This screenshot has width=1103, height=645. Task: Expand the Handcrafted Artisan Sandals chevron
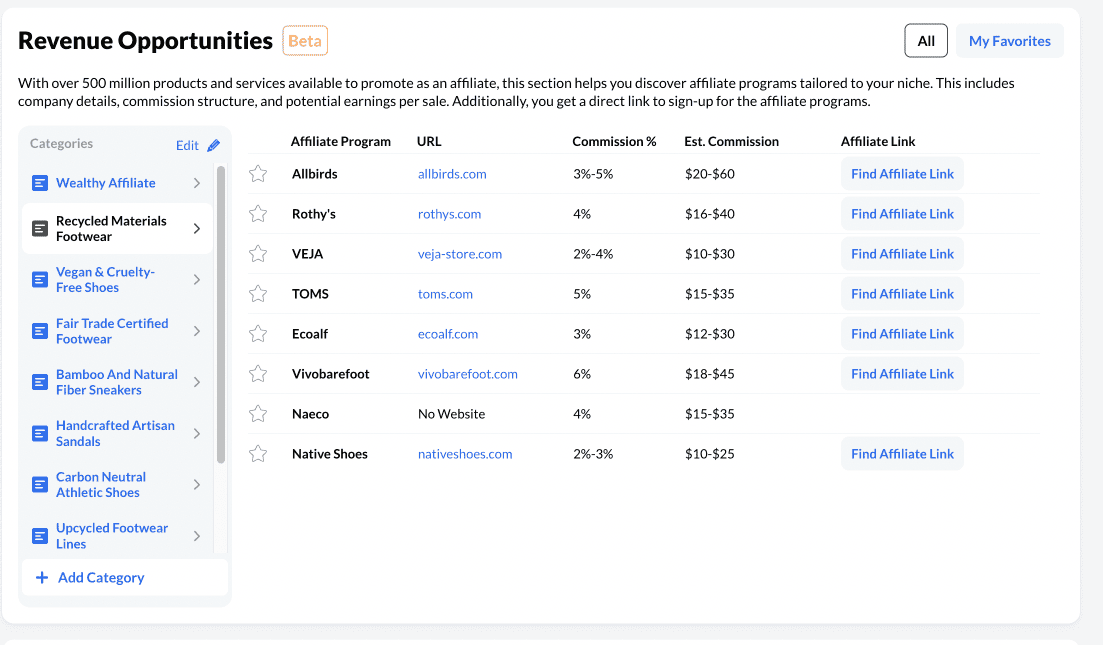[x=197, y=433]
